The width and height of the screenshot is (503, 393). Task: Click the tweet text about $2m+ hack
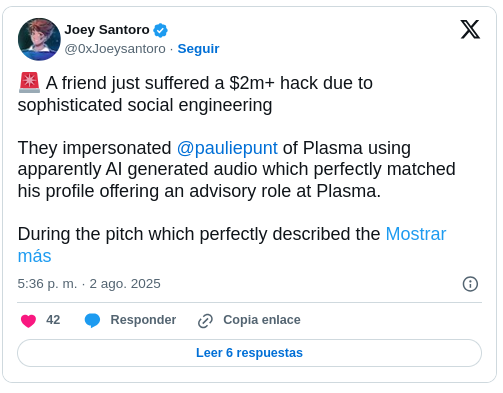point(195,94)
